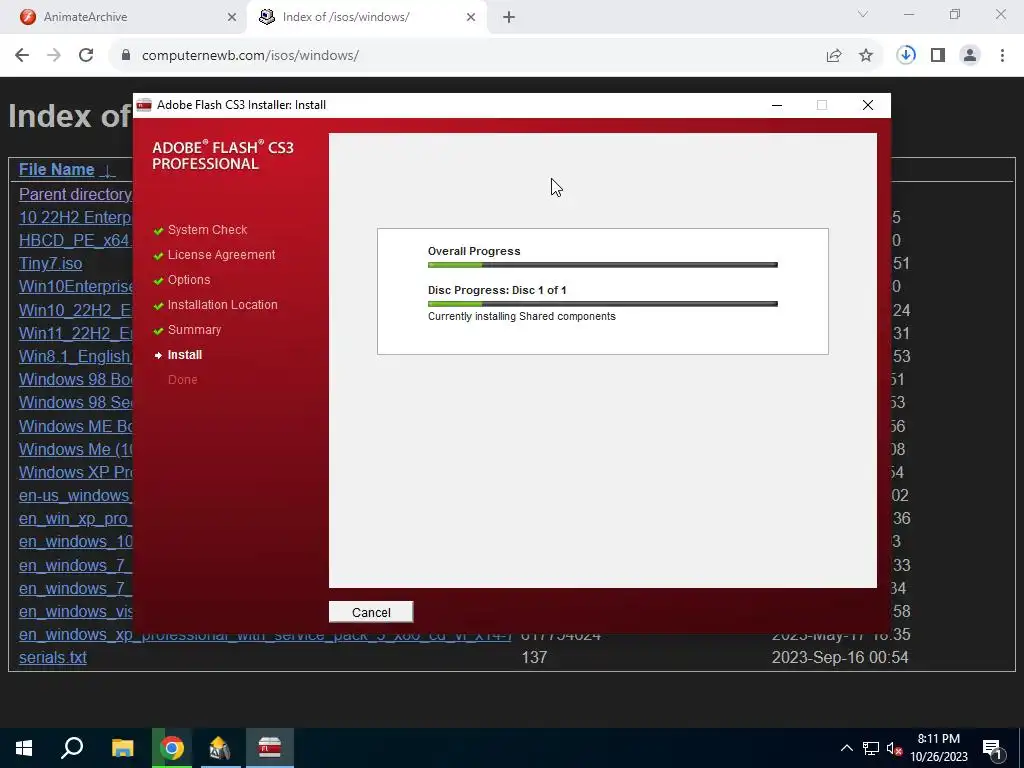Open Windows ME Boot link

coord(75,426)
